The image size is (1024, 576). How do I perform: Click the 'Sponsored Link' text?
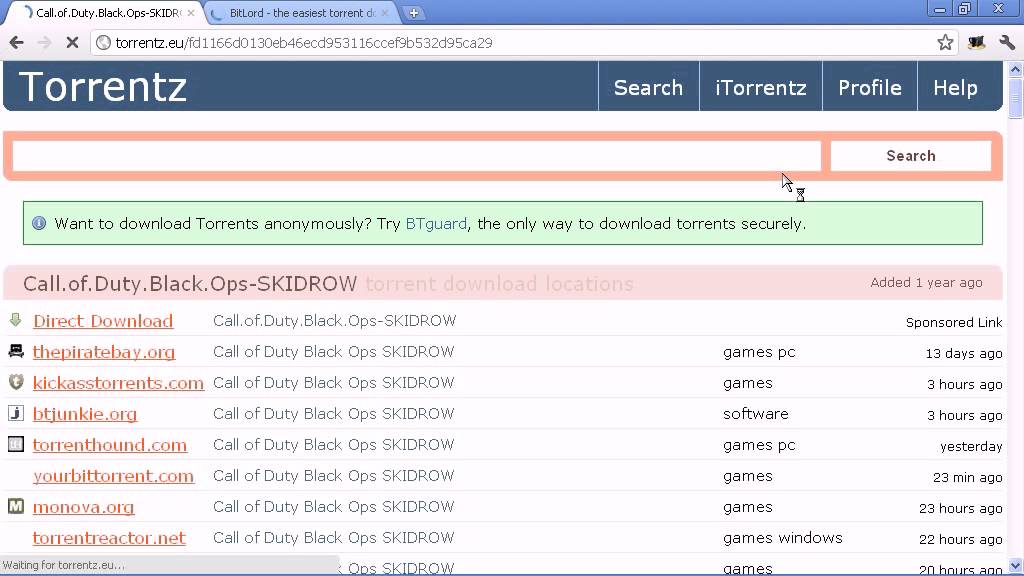point(953,323)
